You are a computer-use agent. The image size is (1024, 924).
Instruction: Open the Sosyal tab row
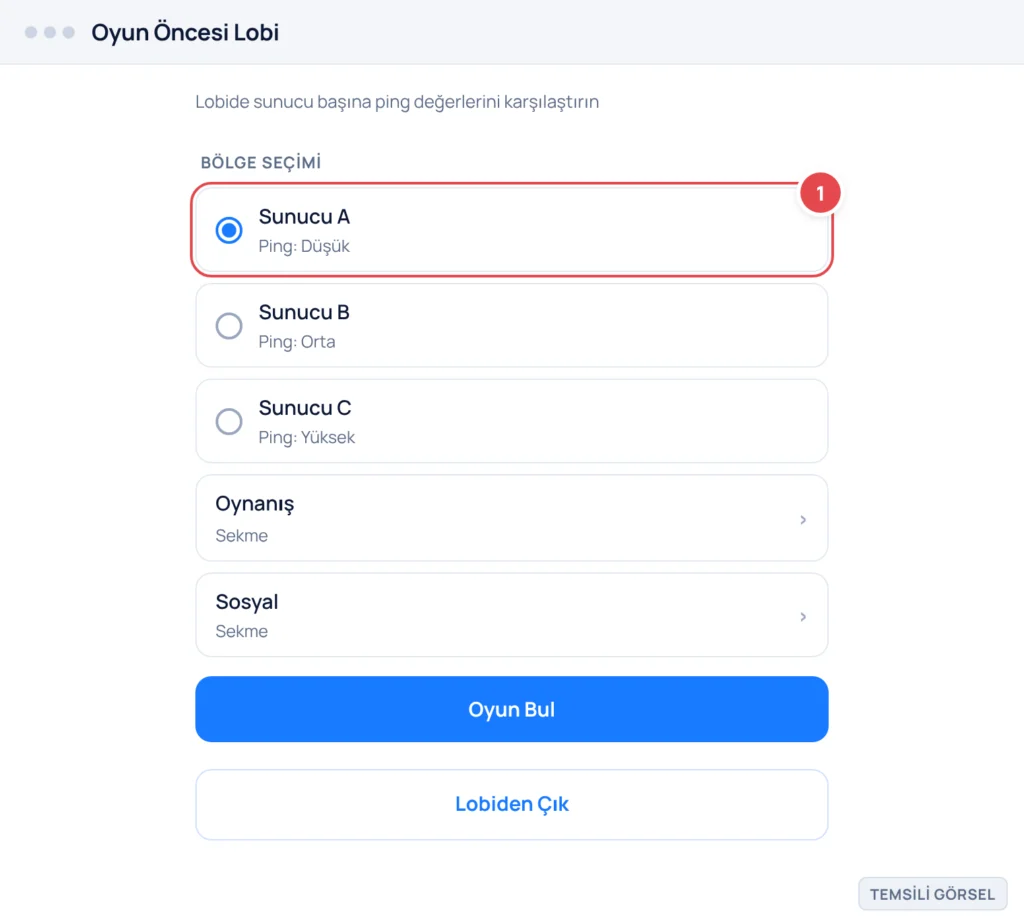(511, 614)
